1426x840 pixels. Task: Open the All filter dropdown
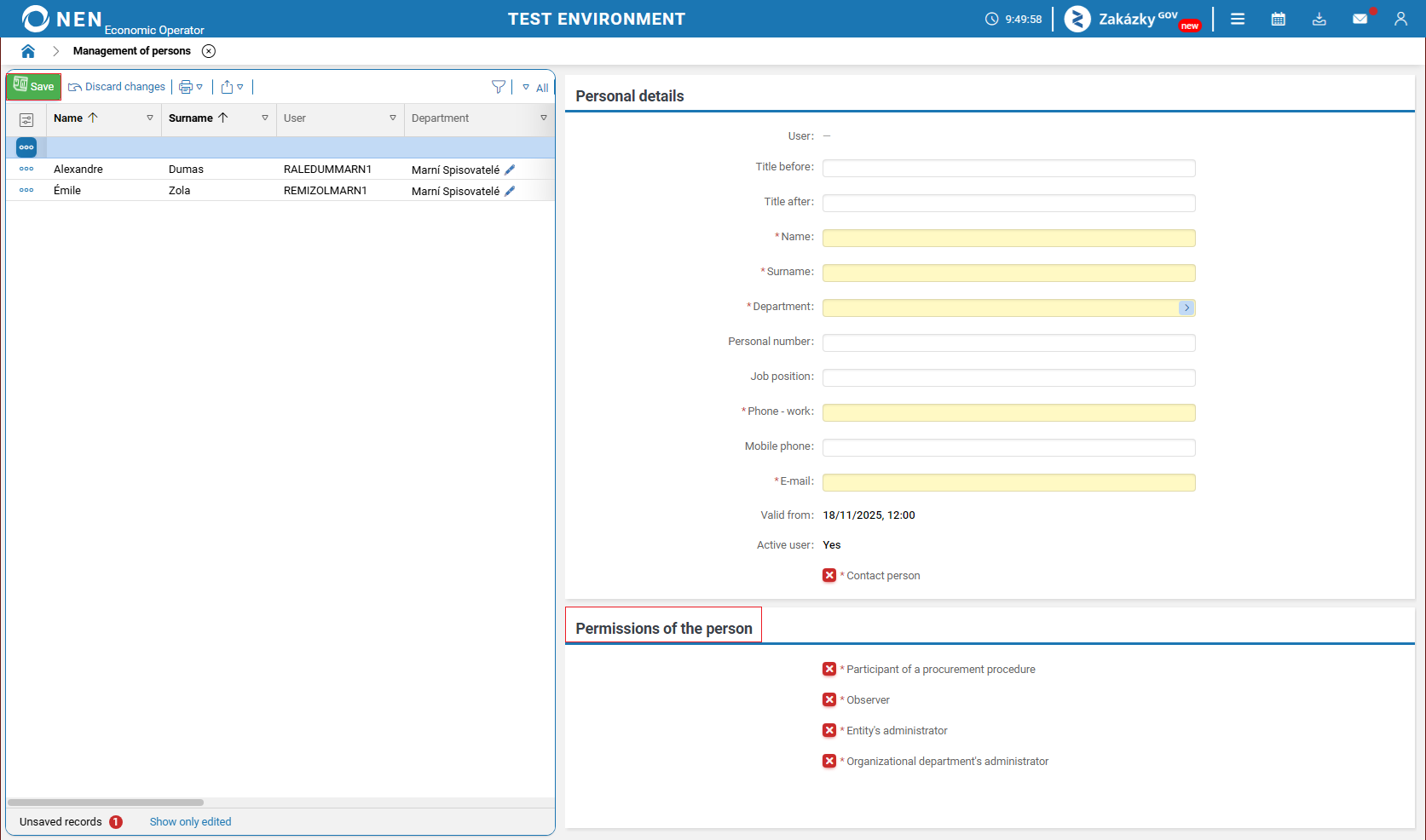click(535, 88)
